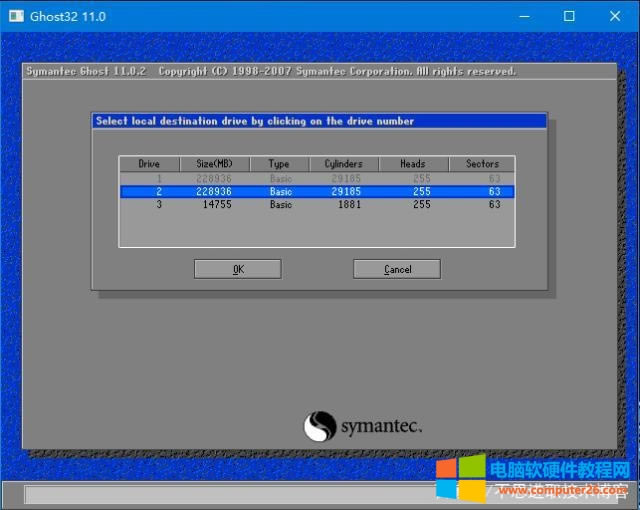Click sectors value 63 in drive 3 row

[x=495, y=204]
